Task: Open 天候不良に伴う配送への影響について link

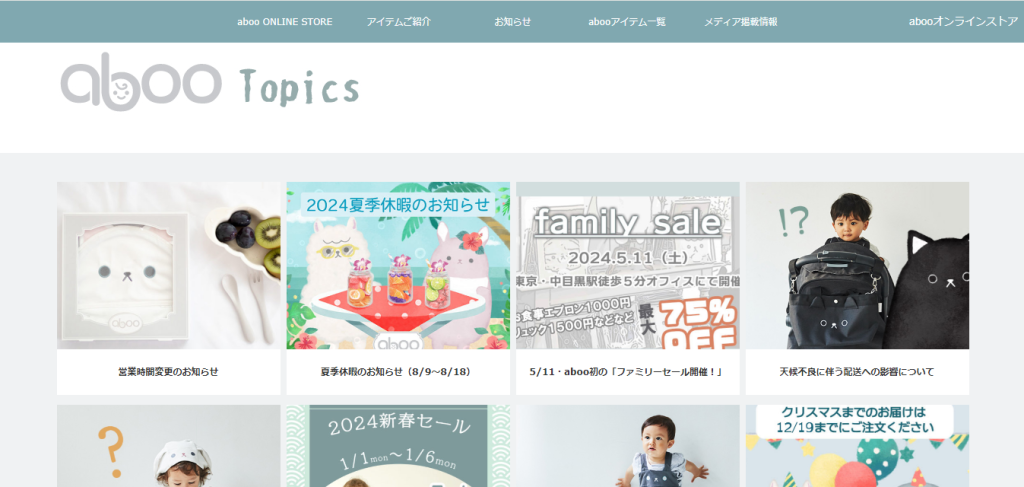Action: 857,372
